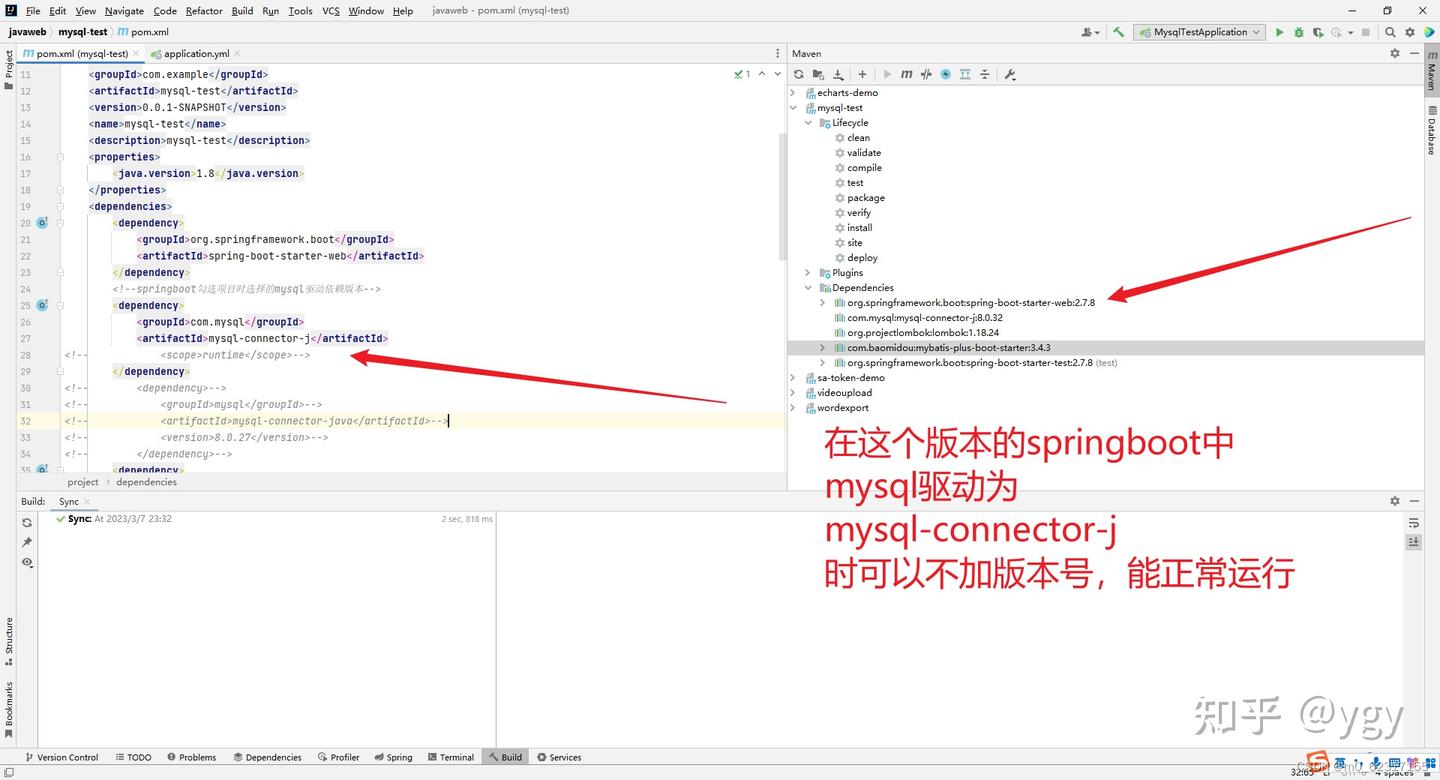The image size is (1440, 780).
Task: Toggle Offline mode in Maven toolbar
Action: pyautogui.click(x=947, y=73)
